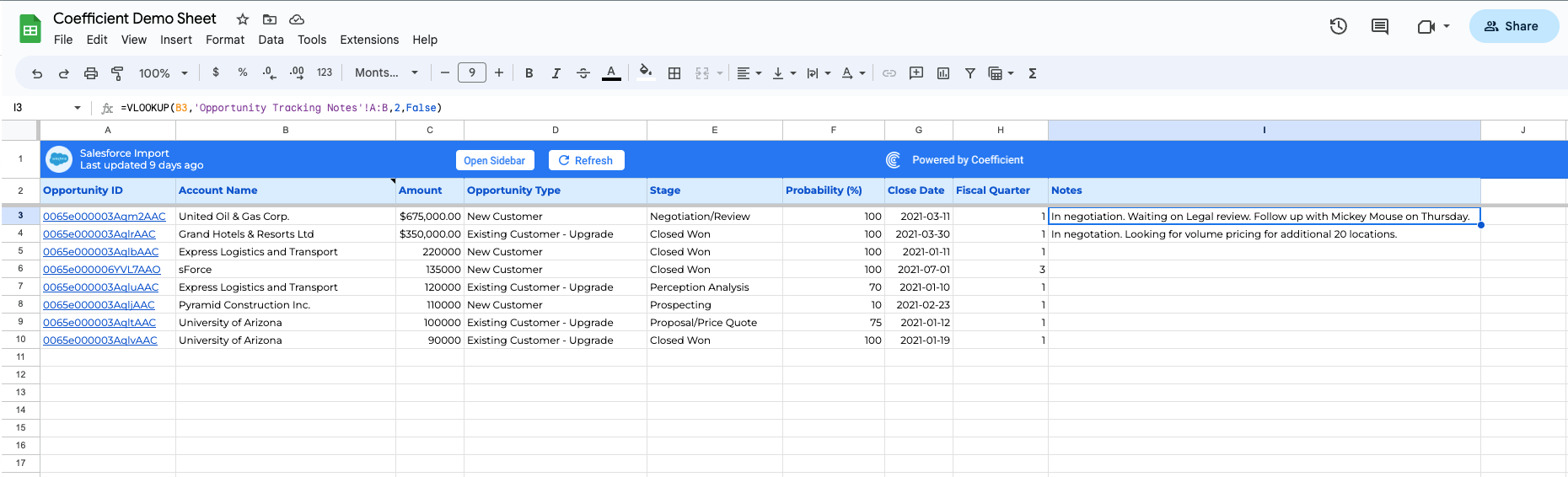Open the Extensions menu
Screen dimensions: 1568x477
(x=369, y=40)
